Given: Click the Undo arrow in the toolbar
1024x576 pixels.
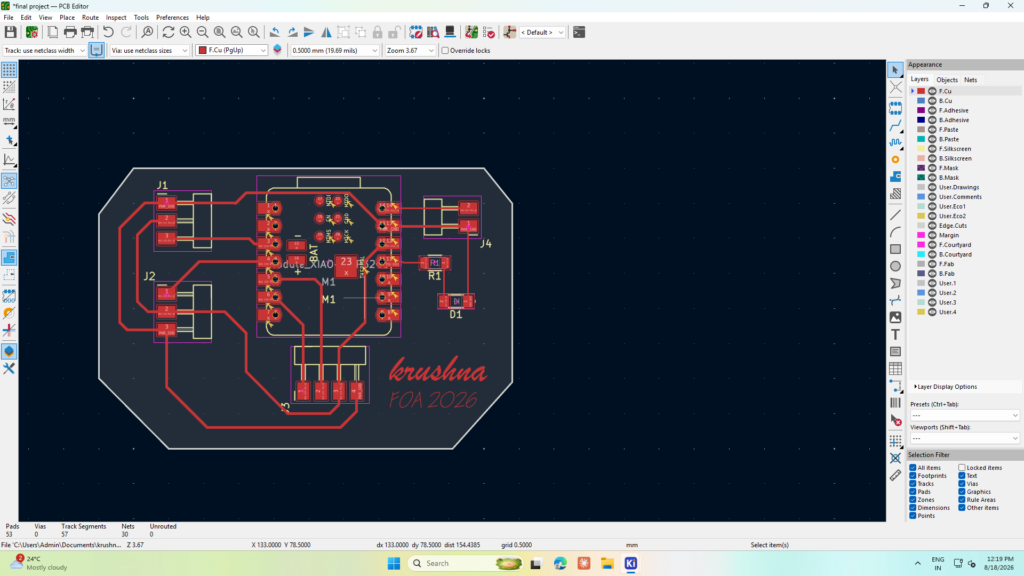Looking at the screenshot, I should [108, 32].
